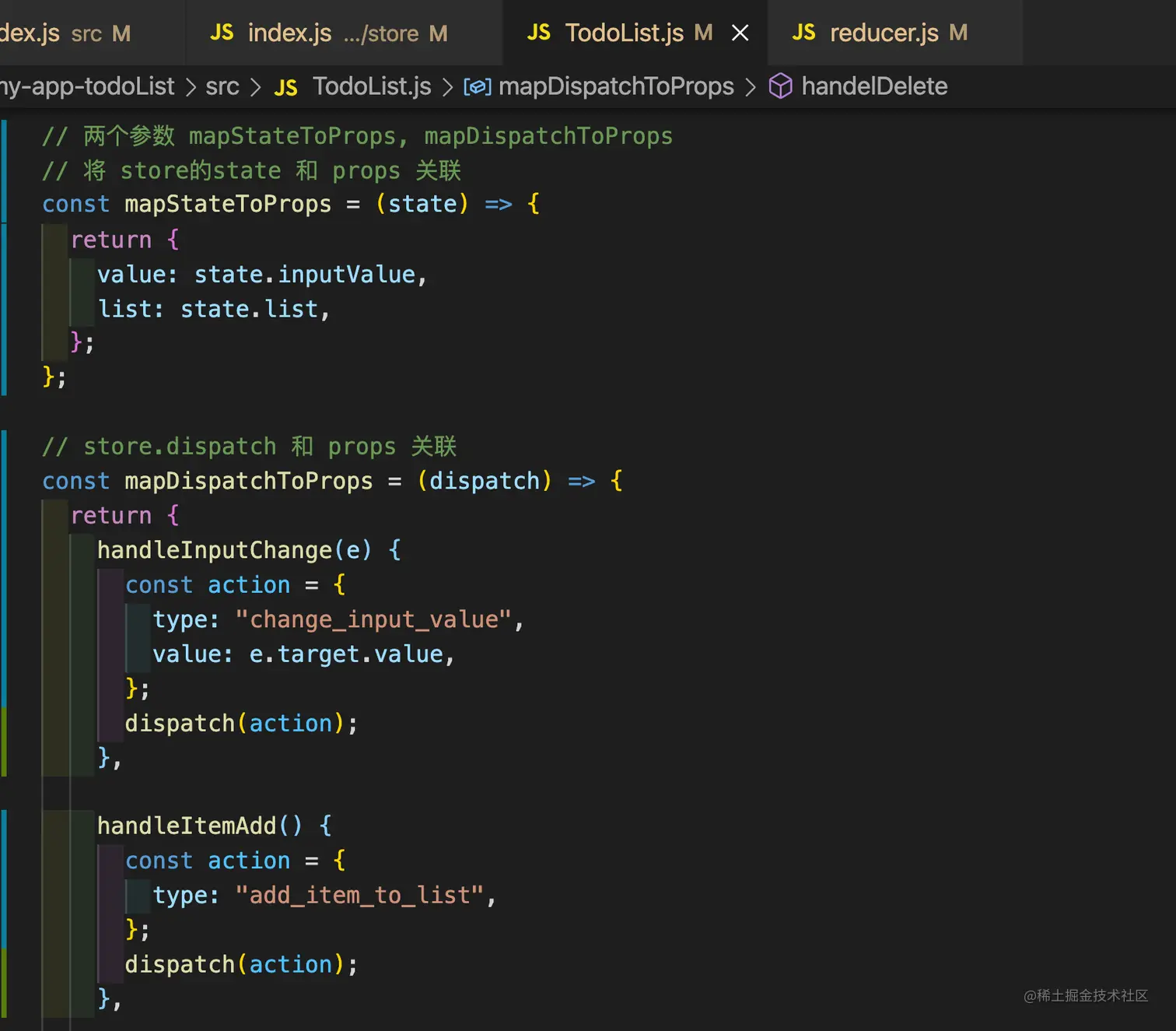The height and width of the screenshot is (1031, 1176).
Task: Click the JS icon on reducer.js tab
Action: pyautogui.click(x=803, y=33)
